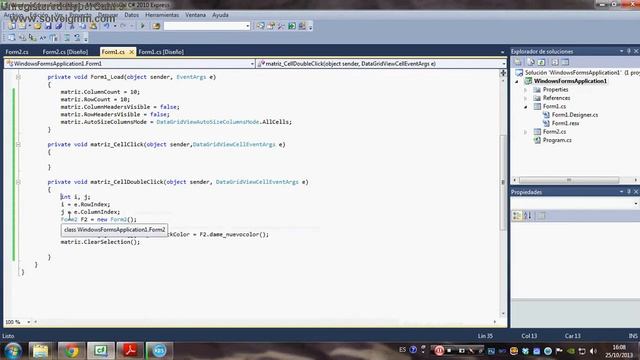Click the Property Pages icon in Properties panel
The width and height of the screenshot is (640, 360).
pyautogui.click(x=541, y=216)
